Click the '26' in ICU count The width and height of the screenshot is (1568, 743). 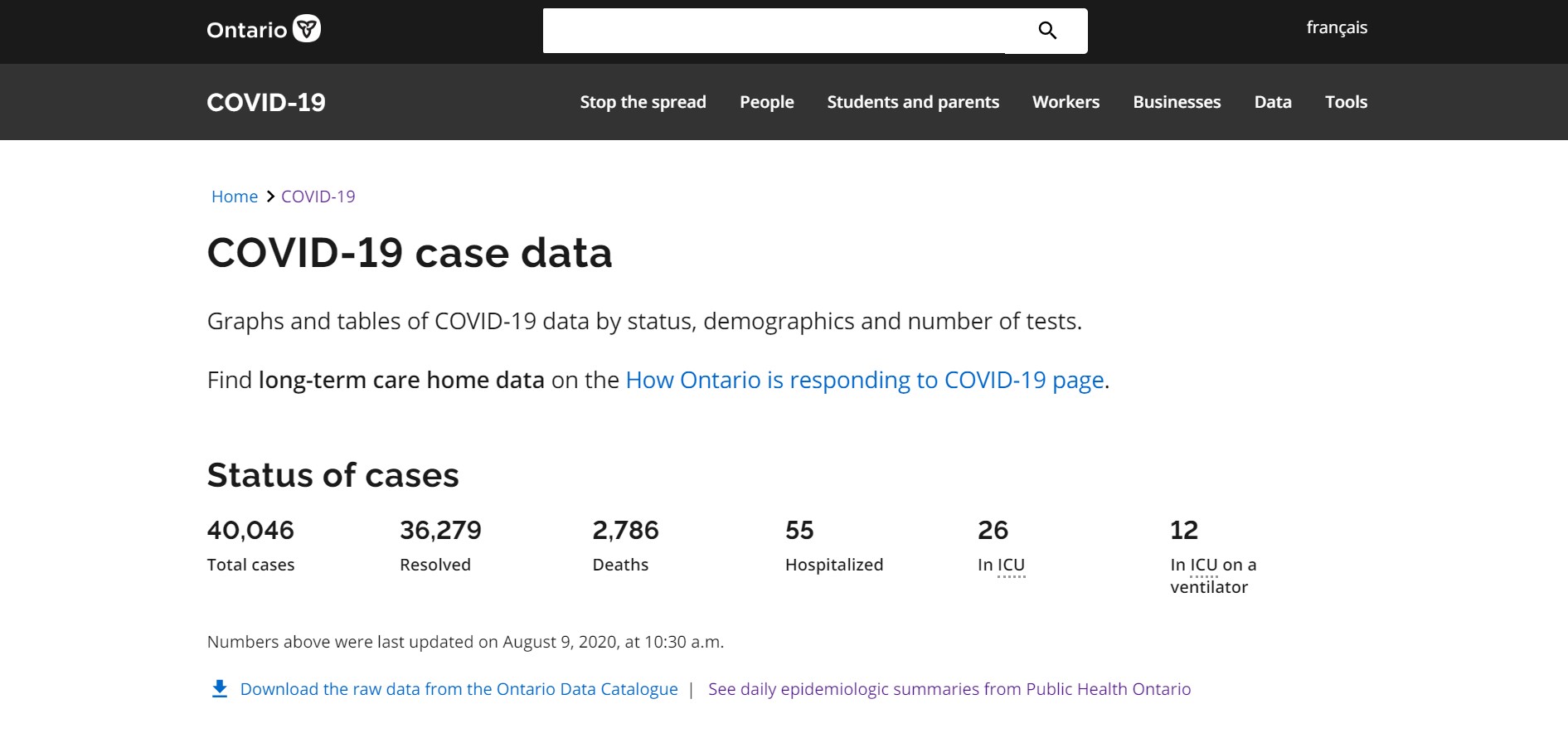tap(993, 530)
